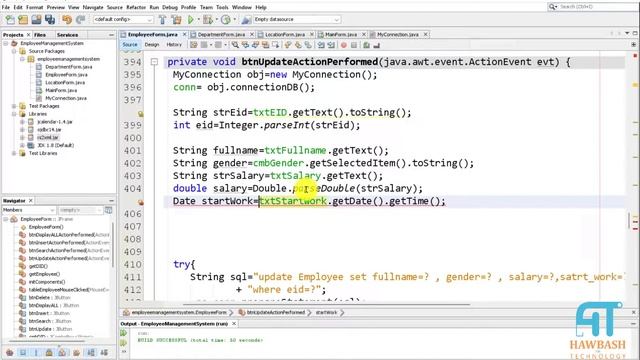Switch editor to Source view
The width and height of the screenshot is (640, 360).
pyautogui.click(x=130, y=44)
